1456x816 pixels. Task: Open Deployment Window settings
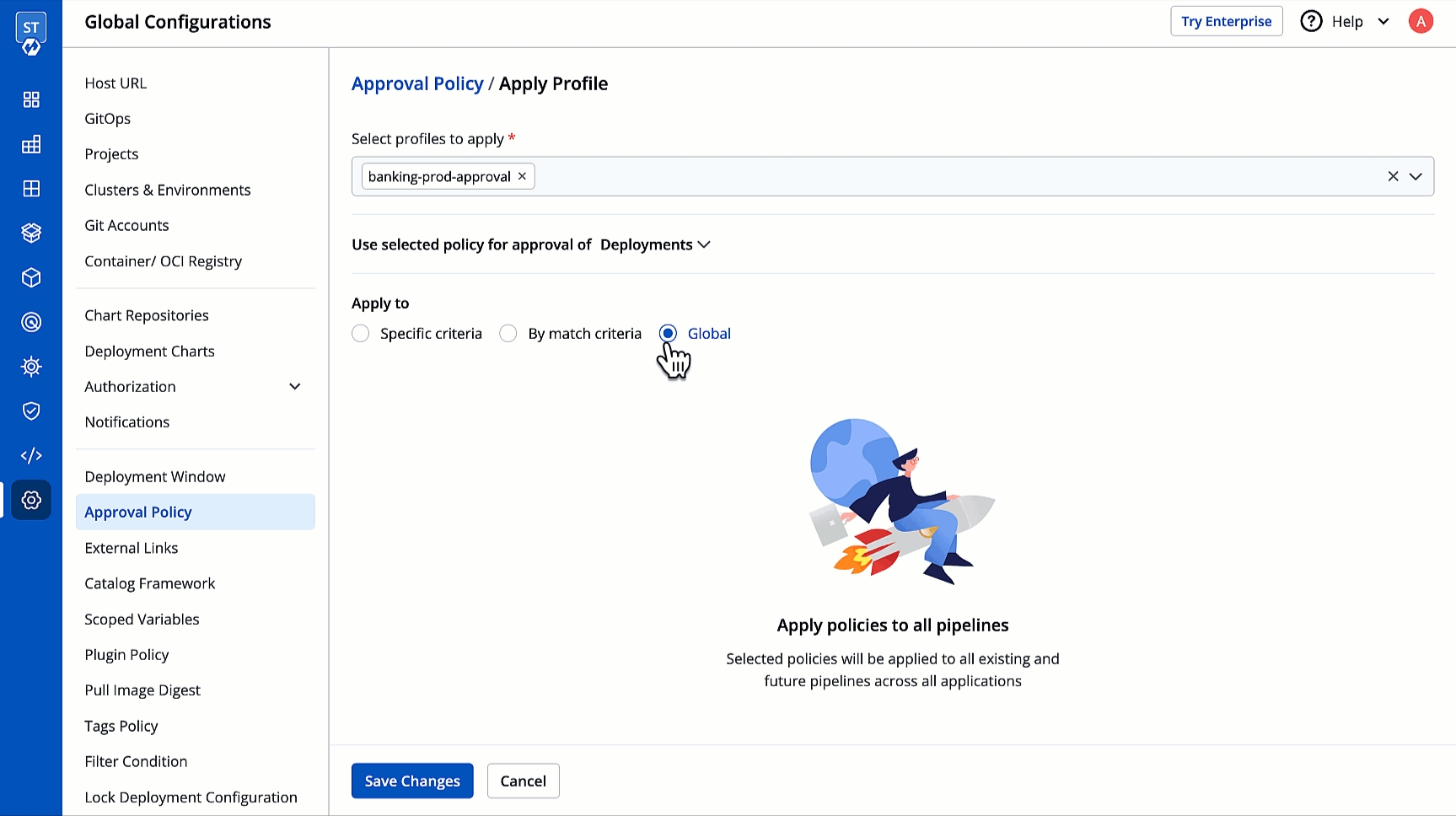click(155, 477)
